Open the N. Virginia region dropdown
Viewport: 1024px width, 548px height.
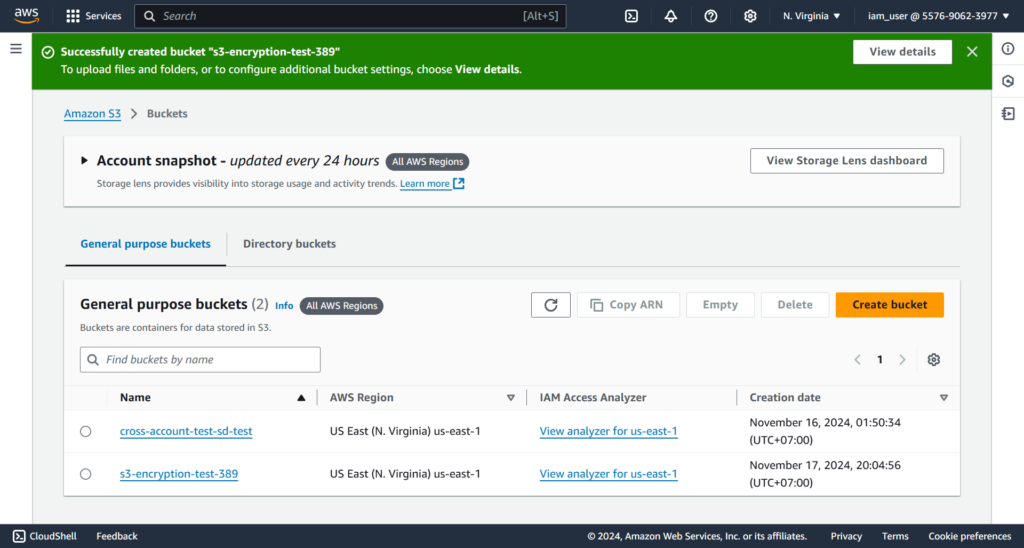(x=811, y=16)
